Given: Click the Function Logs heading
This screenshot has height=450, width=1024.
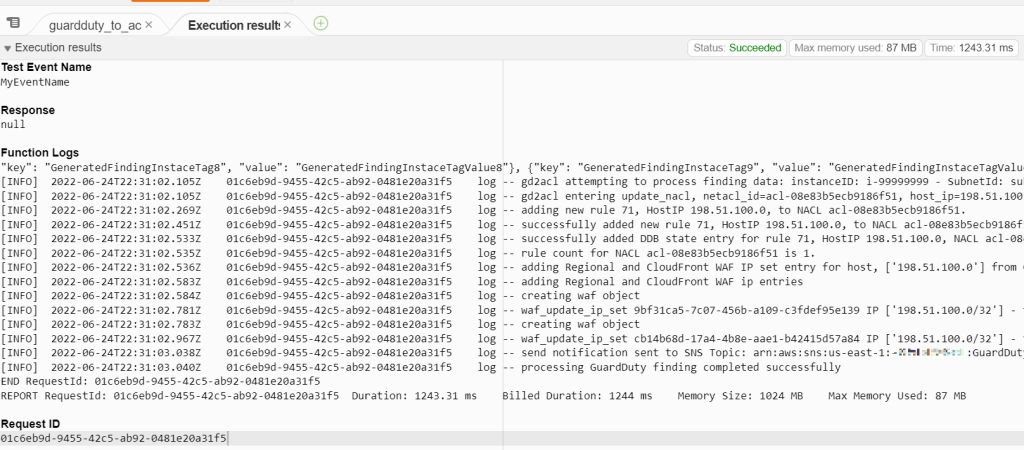Looking at the screenshot, I should [39, 153].
